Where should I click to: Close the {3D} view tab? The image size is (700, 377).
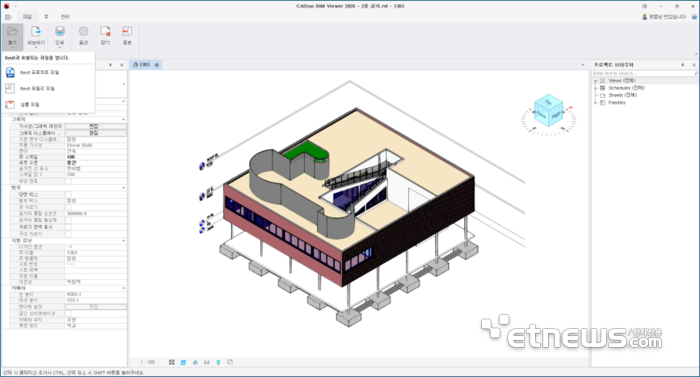[157, 65]
